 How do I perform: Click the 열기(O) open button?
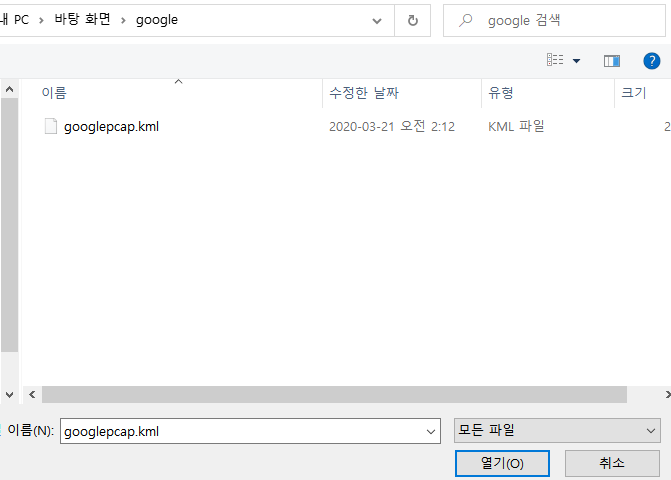(x=502, y=463)
